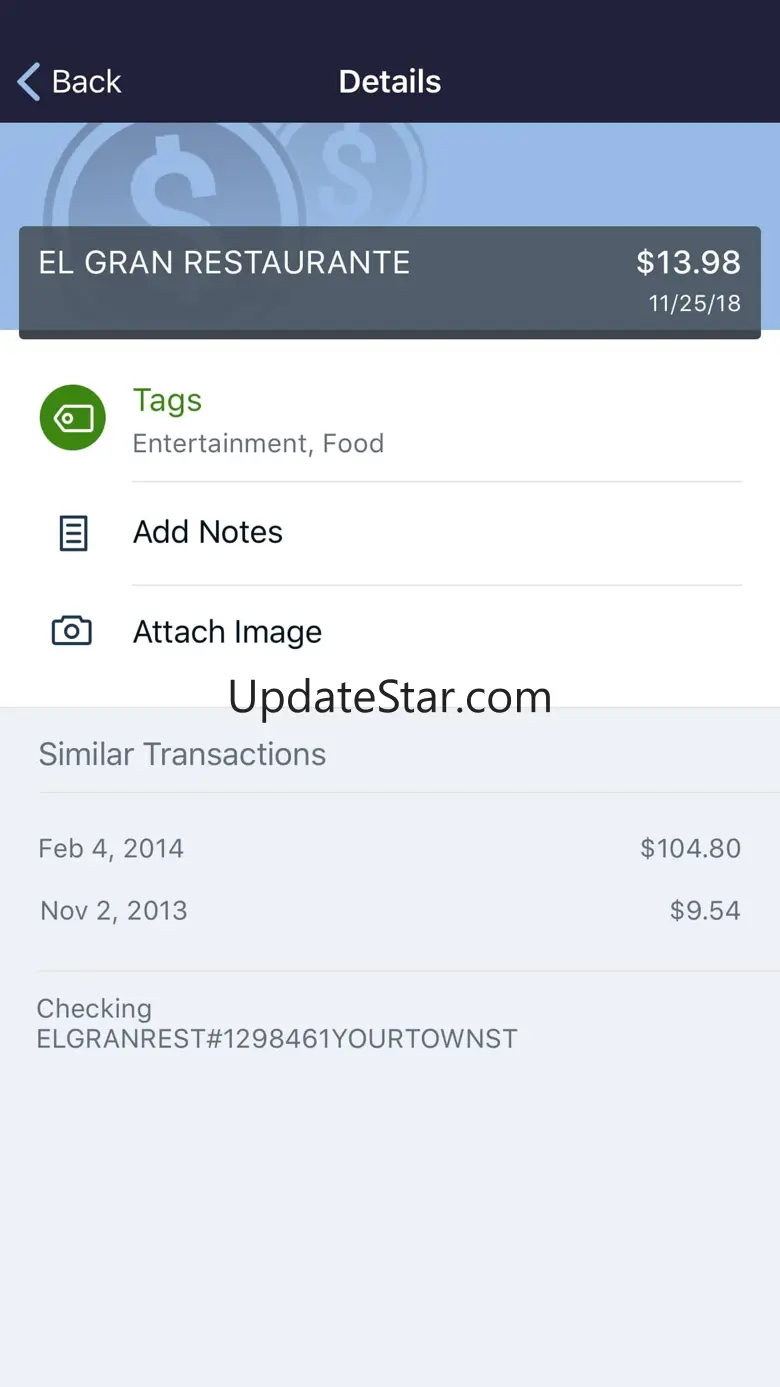Select the EL GRAN RESTAURANTE merchant name
780x1387 pixels.
[x=224, y=263]
